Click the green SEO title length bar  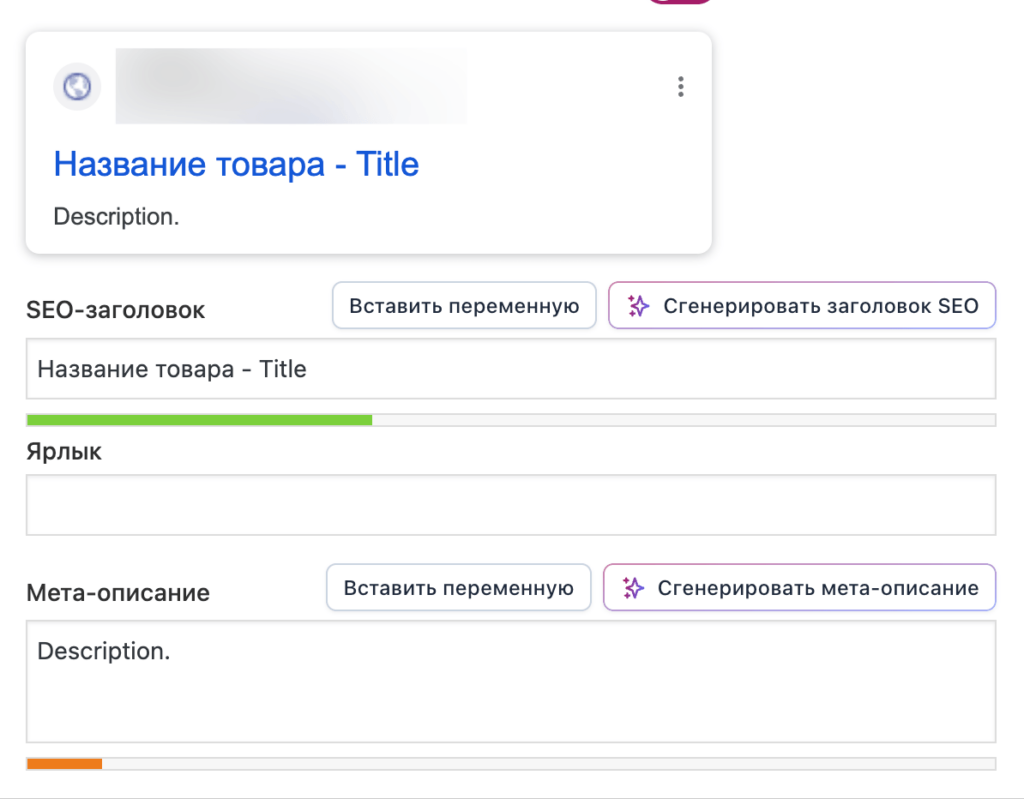click(x=199, y=420)
